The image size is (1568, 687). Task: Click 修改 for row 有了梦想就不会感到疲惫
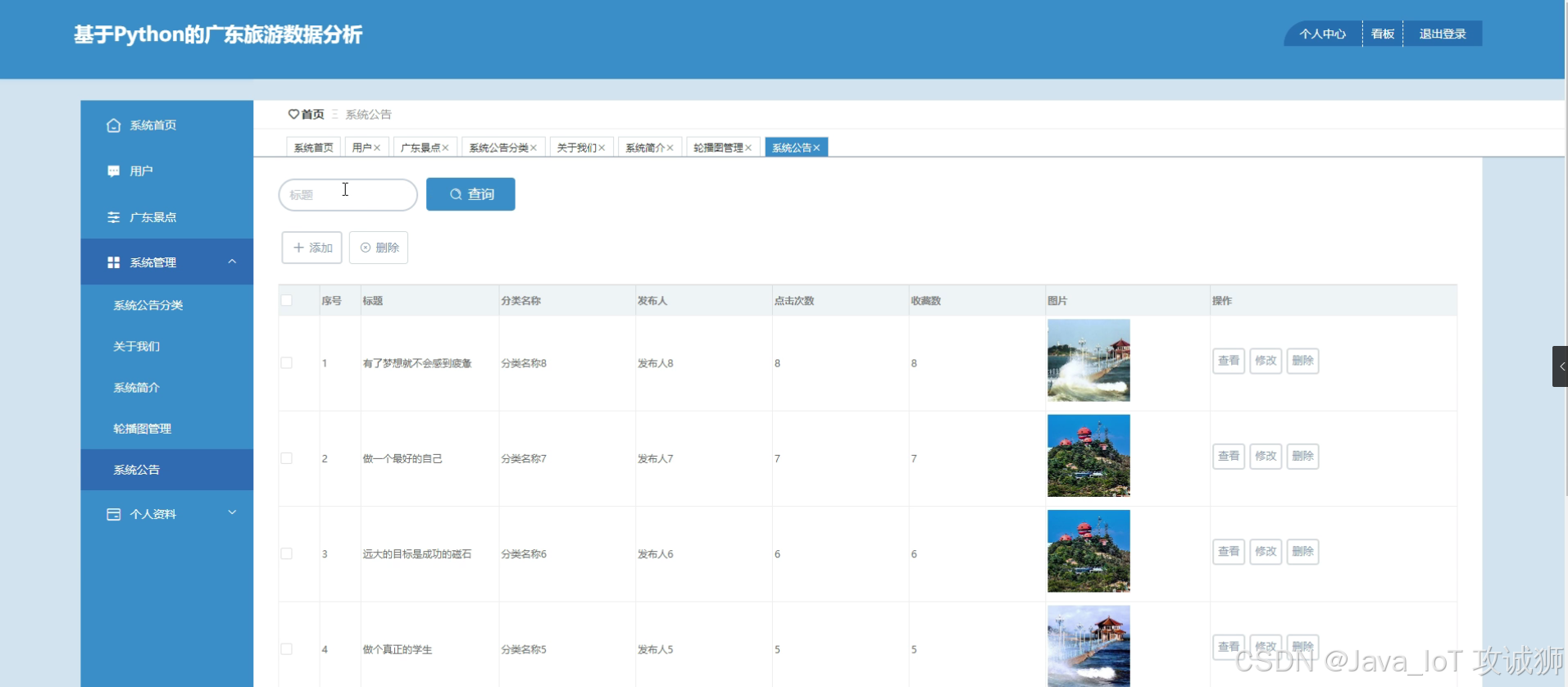[1266, 361]
